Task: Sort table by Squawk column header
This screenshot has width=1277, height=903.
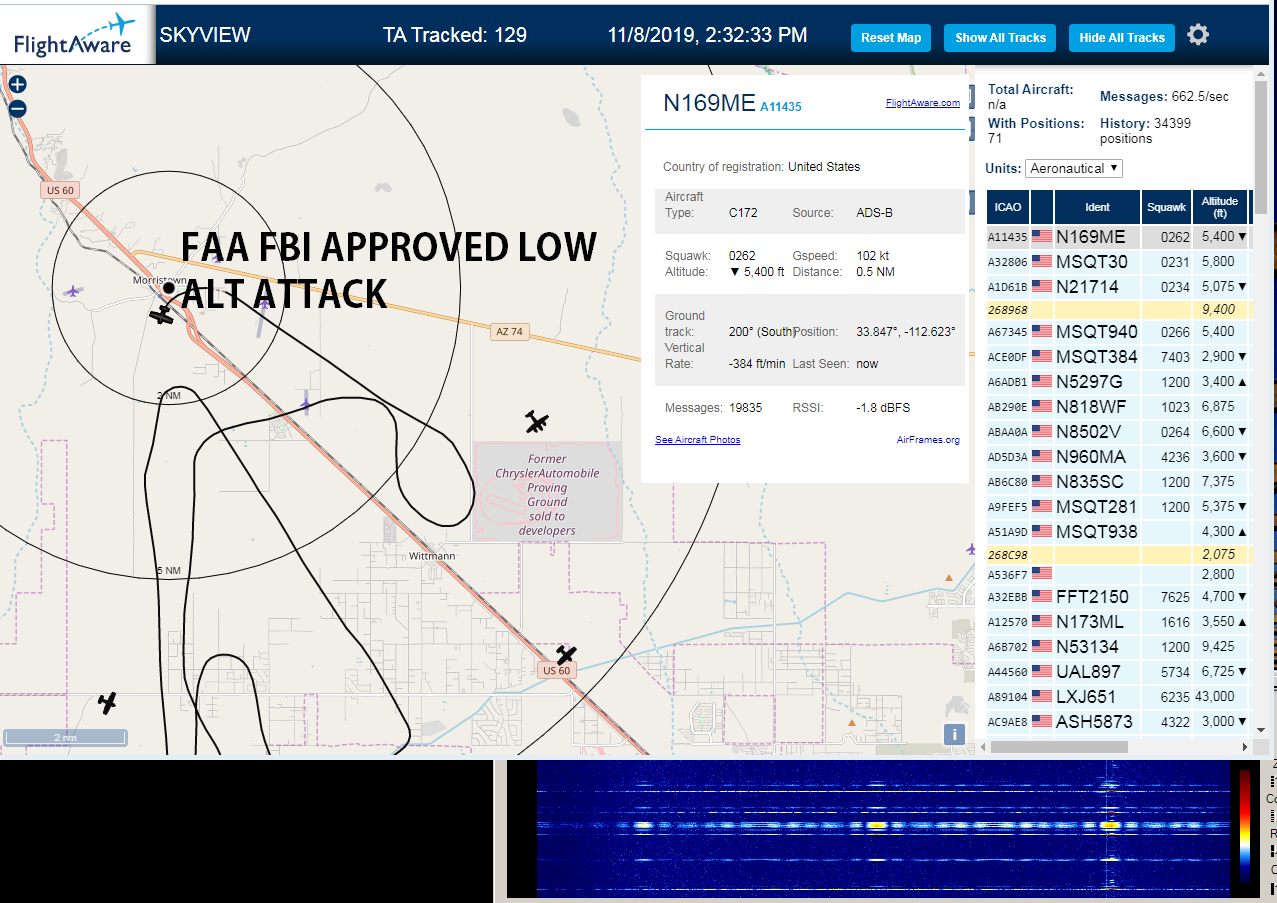Action: pyautogui.click(x=1167, y=207)
